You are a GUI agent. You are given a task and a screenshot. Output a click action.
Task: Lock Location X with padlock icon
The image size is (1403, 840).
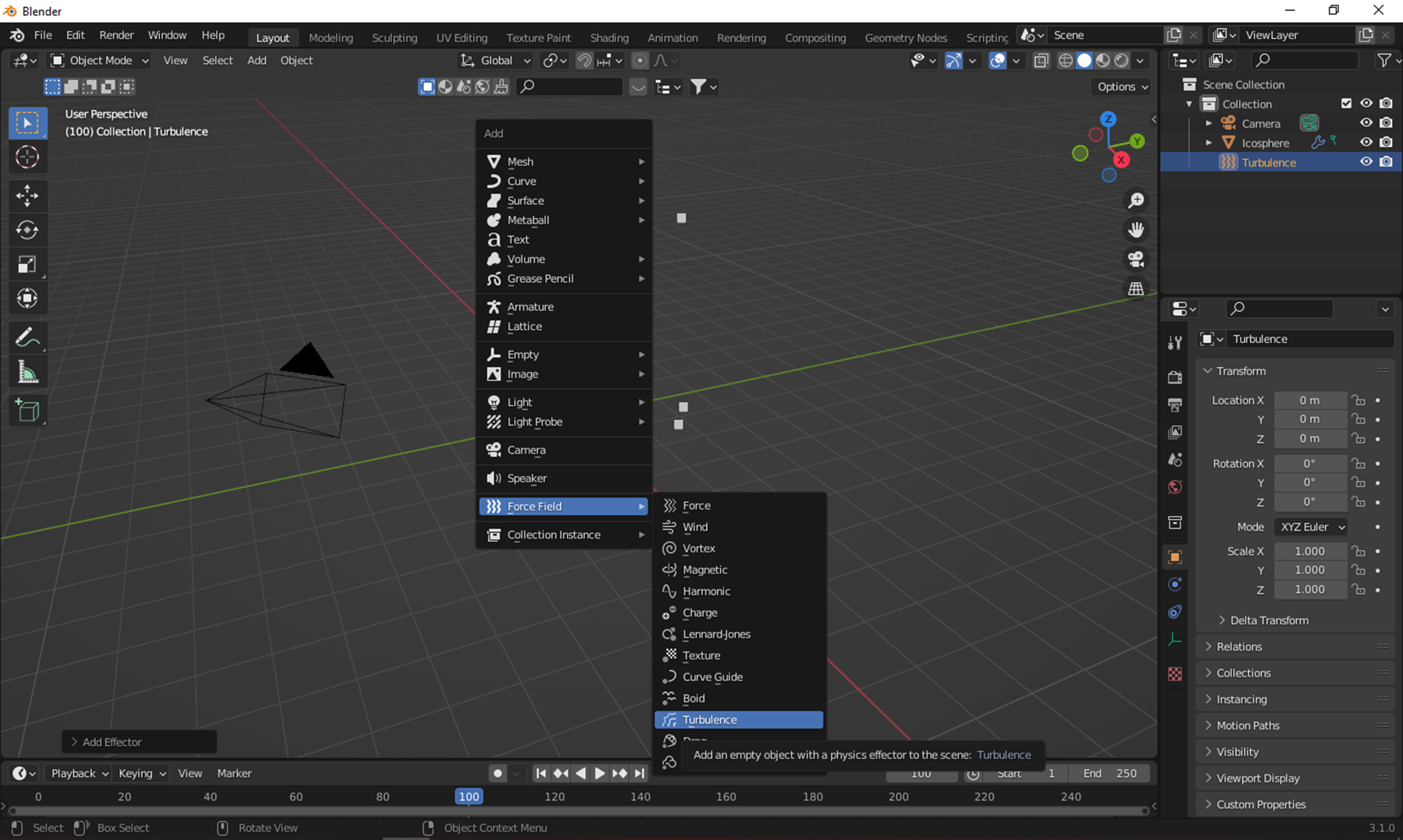click(1359, 401)
